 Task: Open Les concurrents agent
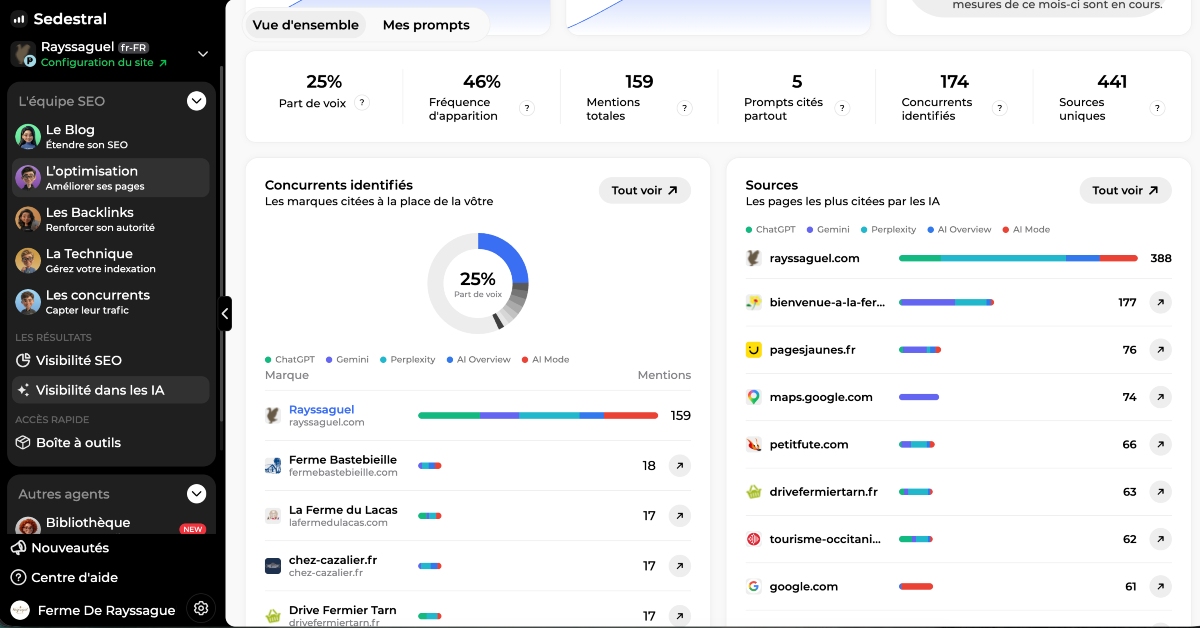pos(111,302)
